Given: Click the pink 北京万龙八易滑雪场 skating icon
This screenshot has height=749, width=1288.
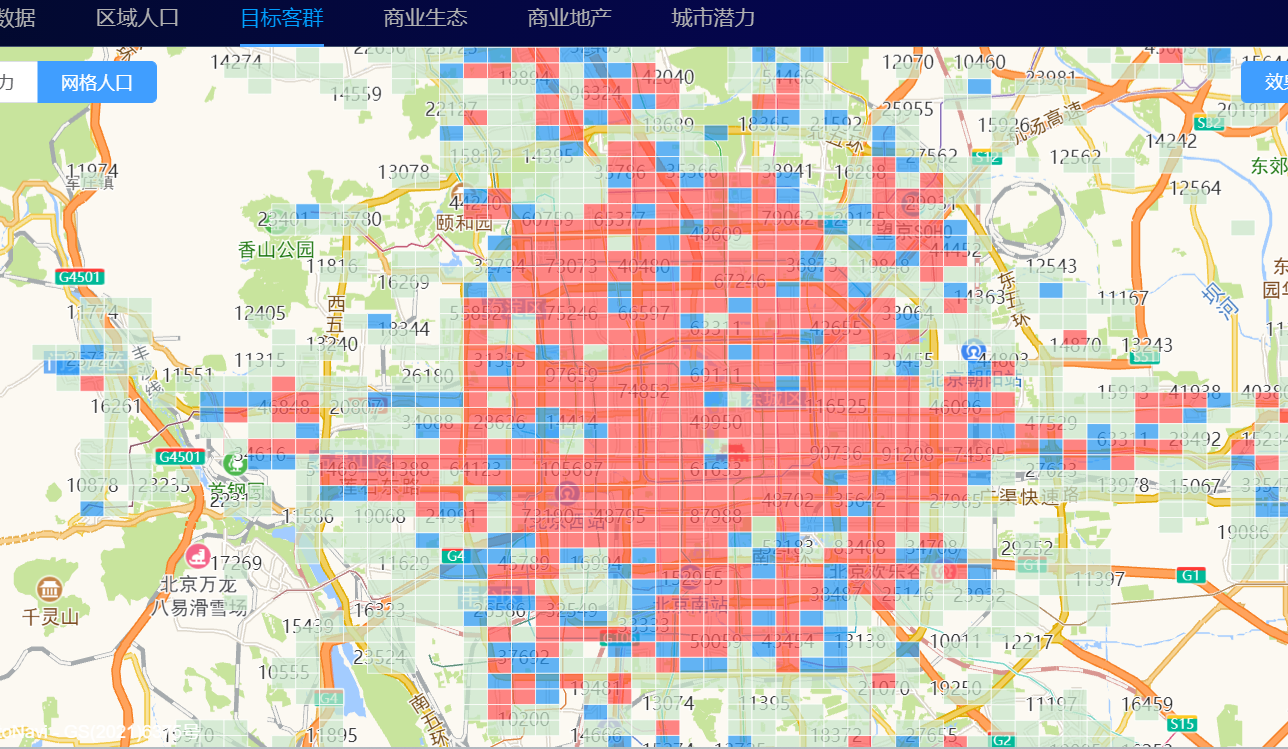Looking at the screenshot, I should (197, 555).
